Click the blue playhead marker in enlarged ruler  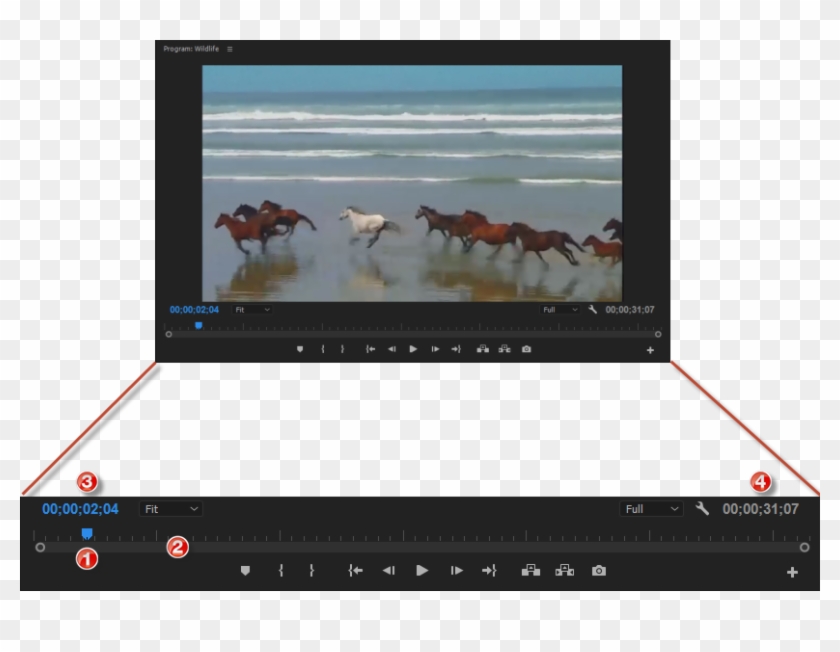[x=87, y=533]
